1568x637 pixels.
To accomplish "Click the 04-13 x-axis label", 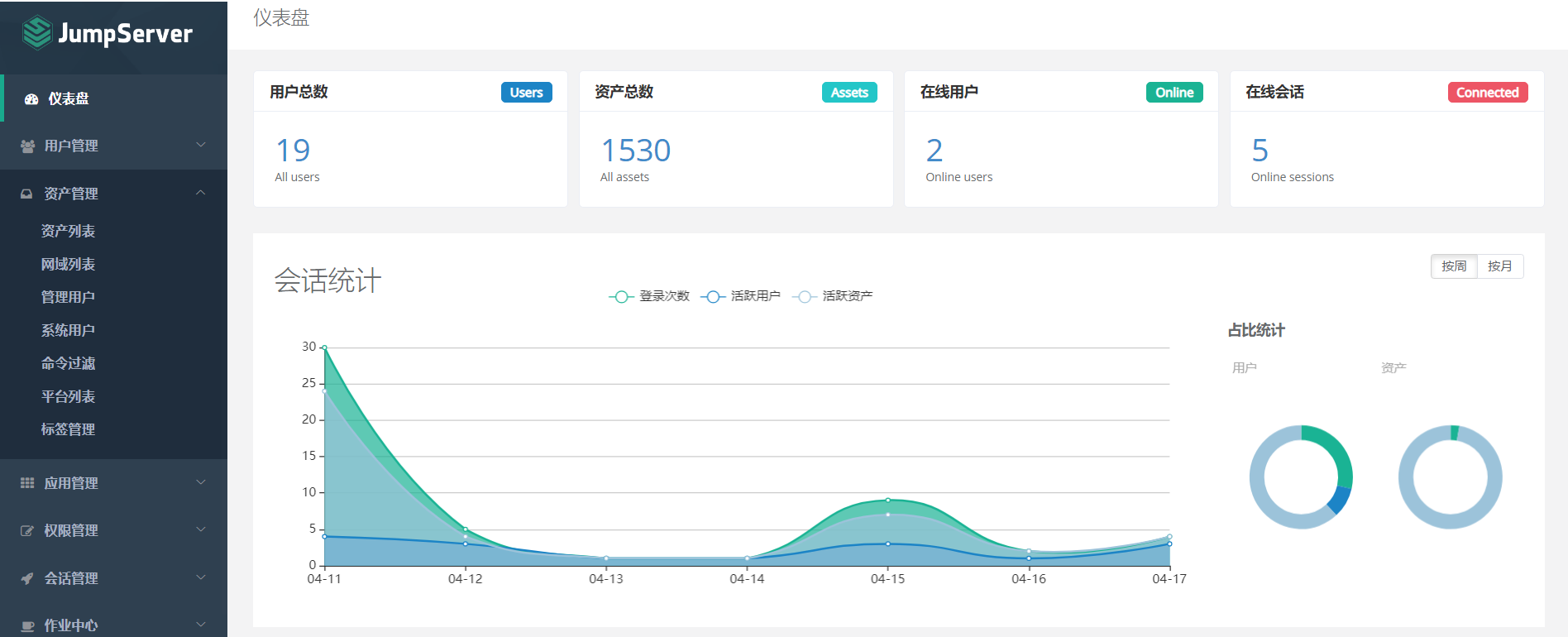I will point(606,579).
